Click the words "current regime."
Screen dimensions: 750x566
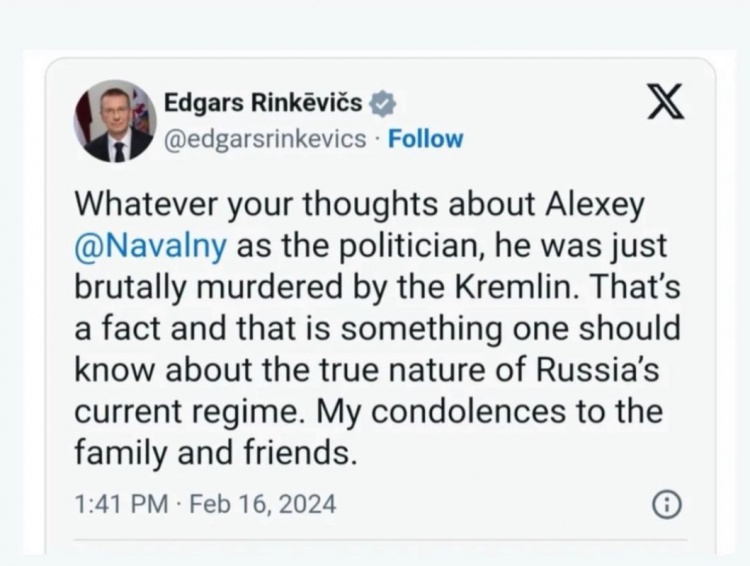pyautogui.click(x=190, y=411)
